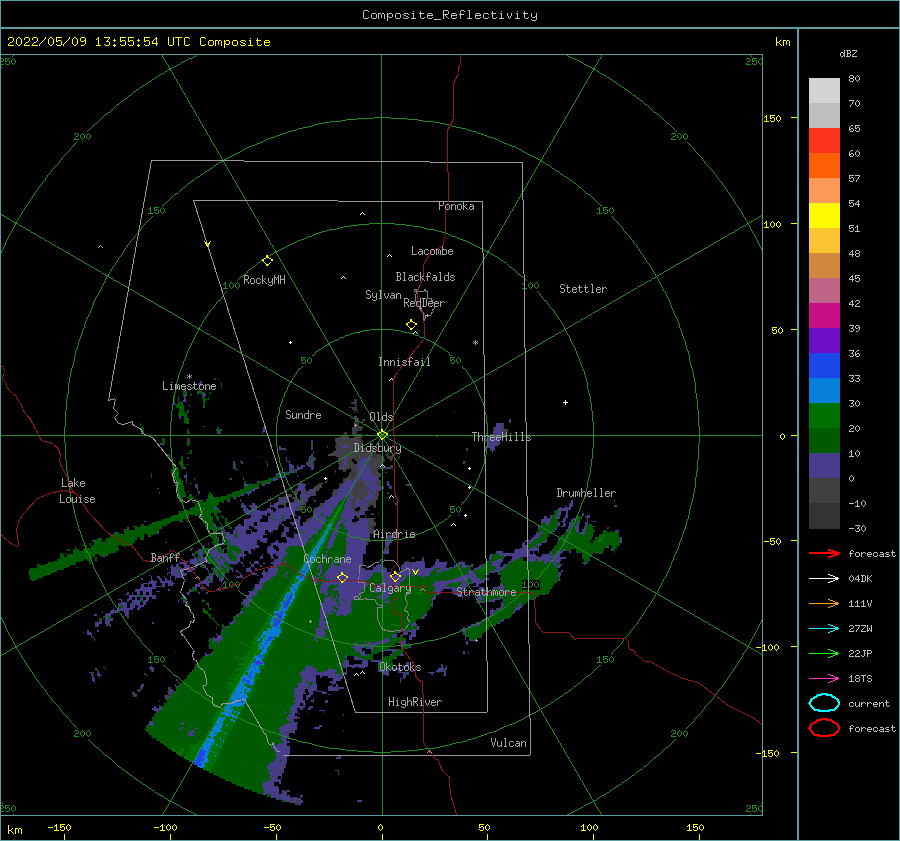Viewport: 900px width, 841px height.
Task: Select the red 65 dBZ legend swatch
Action: click(x=824, y=140)
